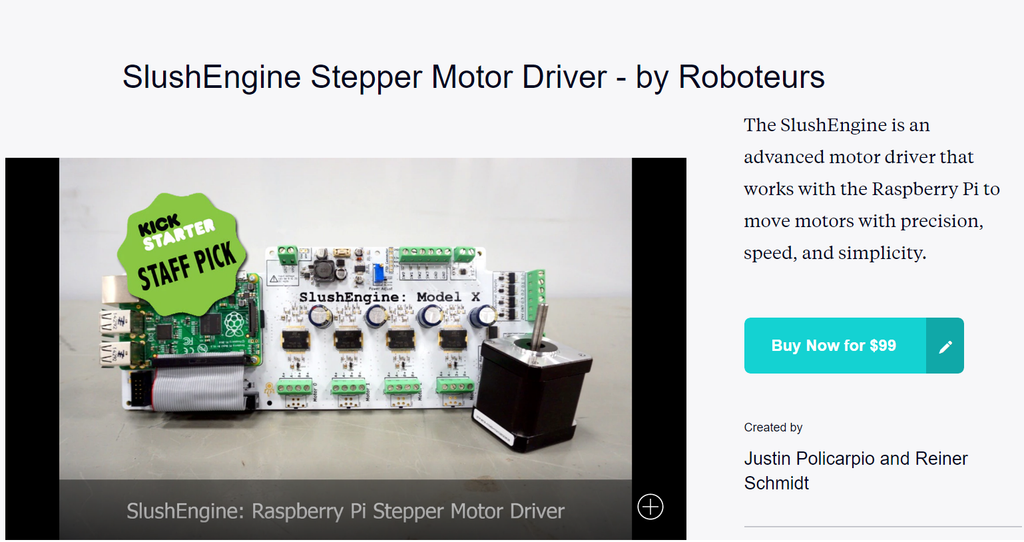Viewport: 1024px width, 542px height.
Task: Click the Raspberry Pi logo on the green board
Action: click(234, 323)
